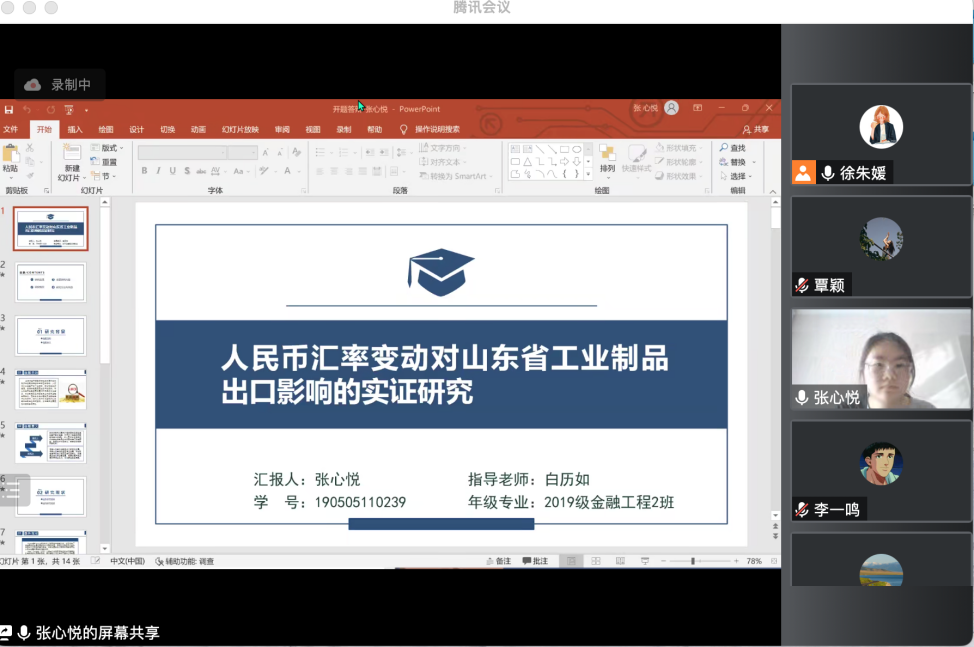Click the Share (共享) button
The height and width of the screenshot is (647, 974).
point(756,129)
